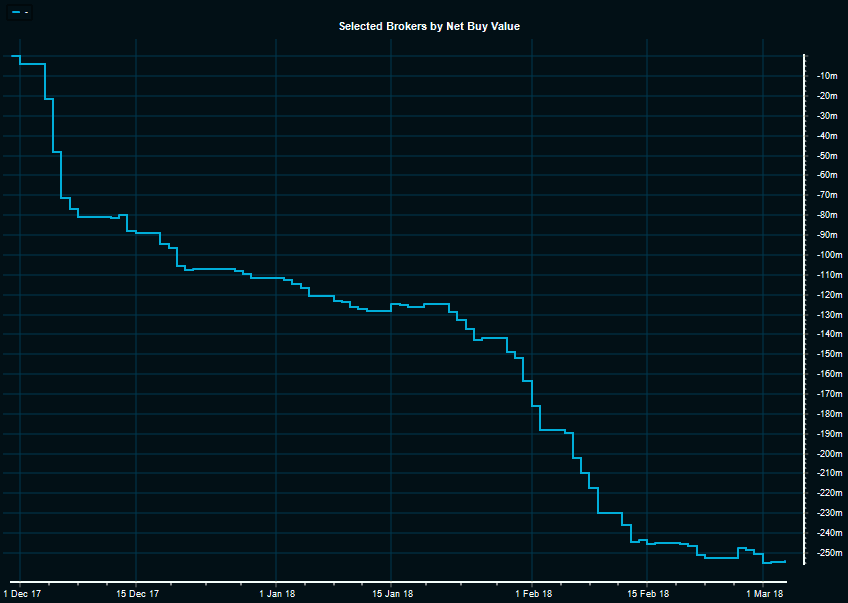This screenshot has height=603, width=848.
Task: Click the '-150m' y-axis label
Action: pos(828,354)
